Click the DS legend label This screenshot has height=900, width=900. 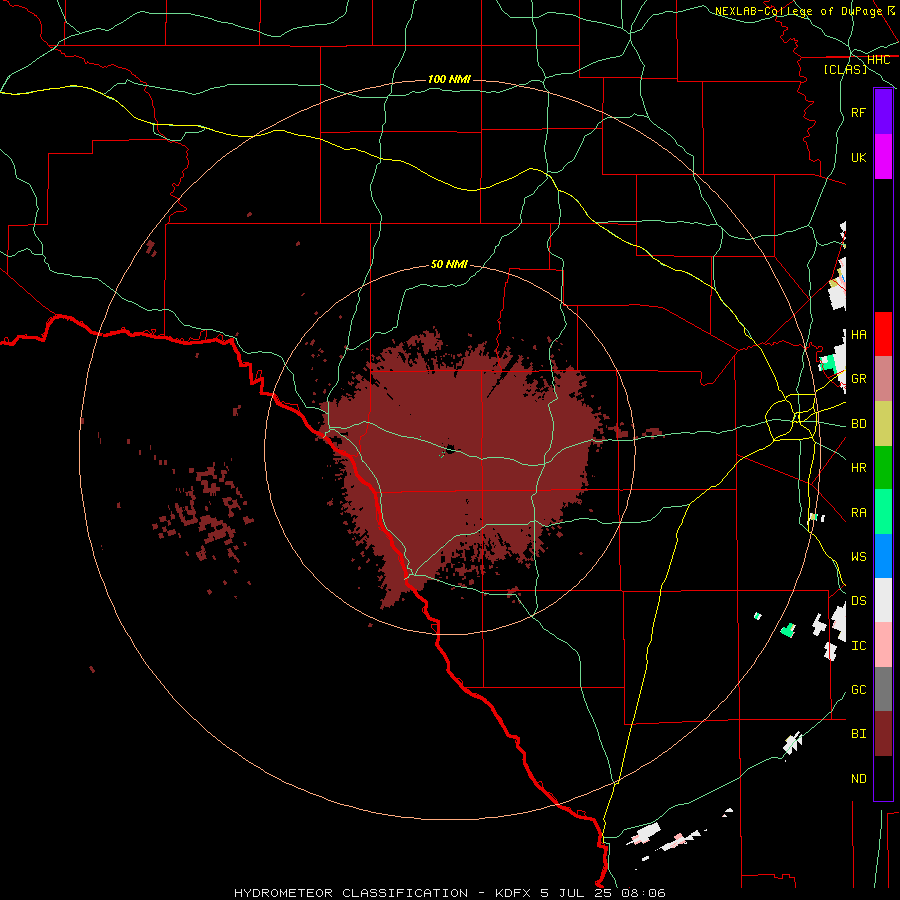[858, 601]
